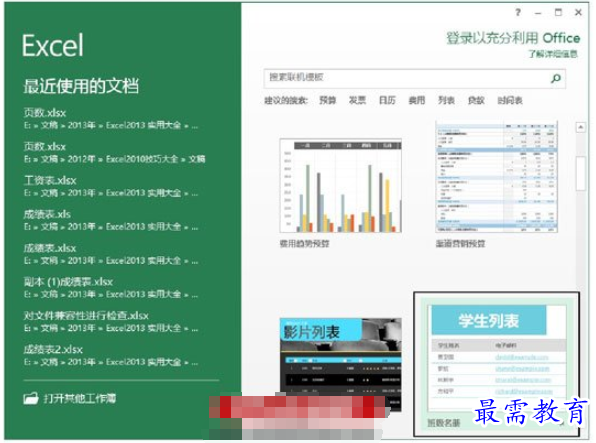The image size is (596, 443).
Task: Open recent document 成绩表.xlsx
Action: point(111,254)
